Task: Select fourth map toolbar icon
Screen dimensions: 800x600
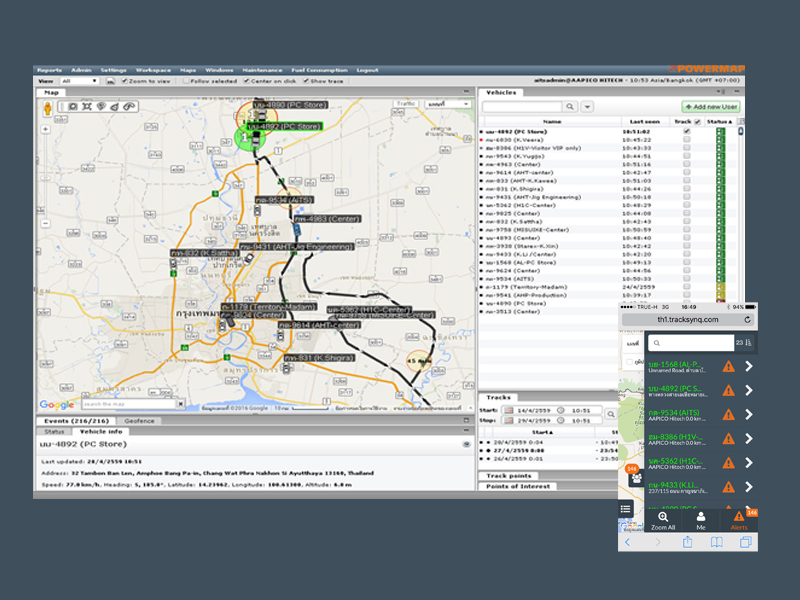Action: (x=115, y=107)
